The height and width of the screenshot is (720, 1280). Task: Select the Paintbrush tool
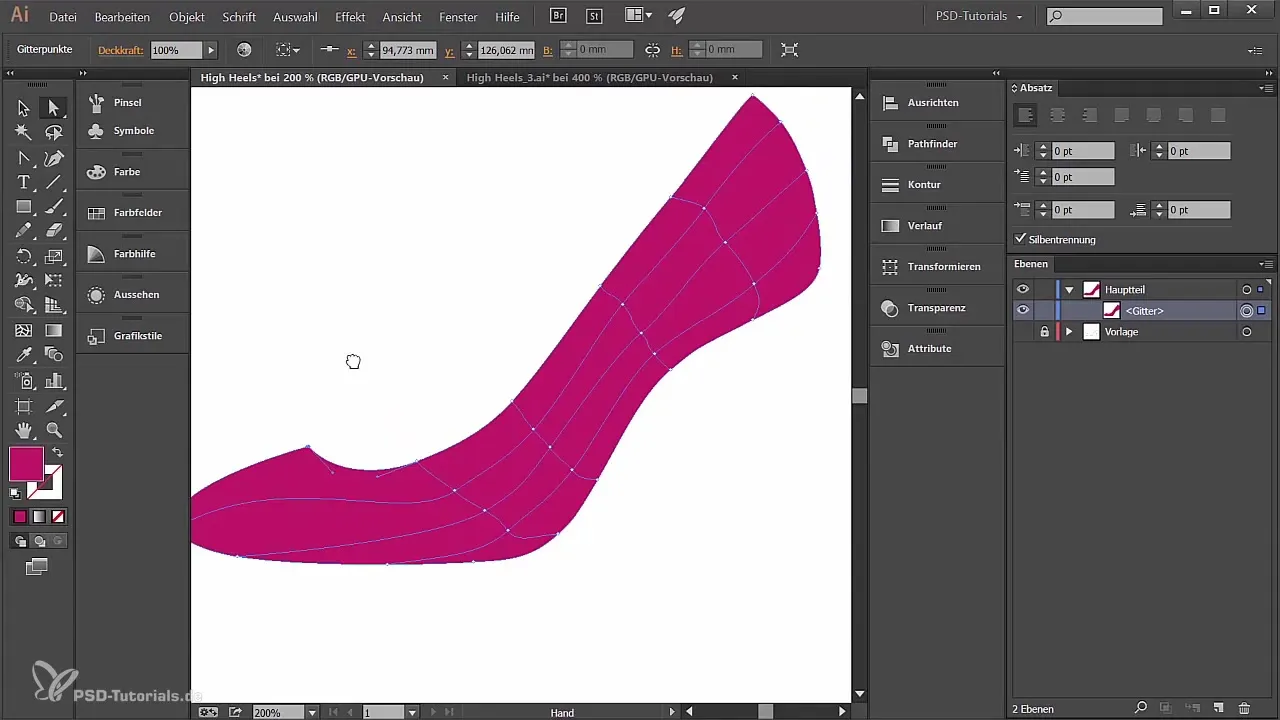coord(54,207)
